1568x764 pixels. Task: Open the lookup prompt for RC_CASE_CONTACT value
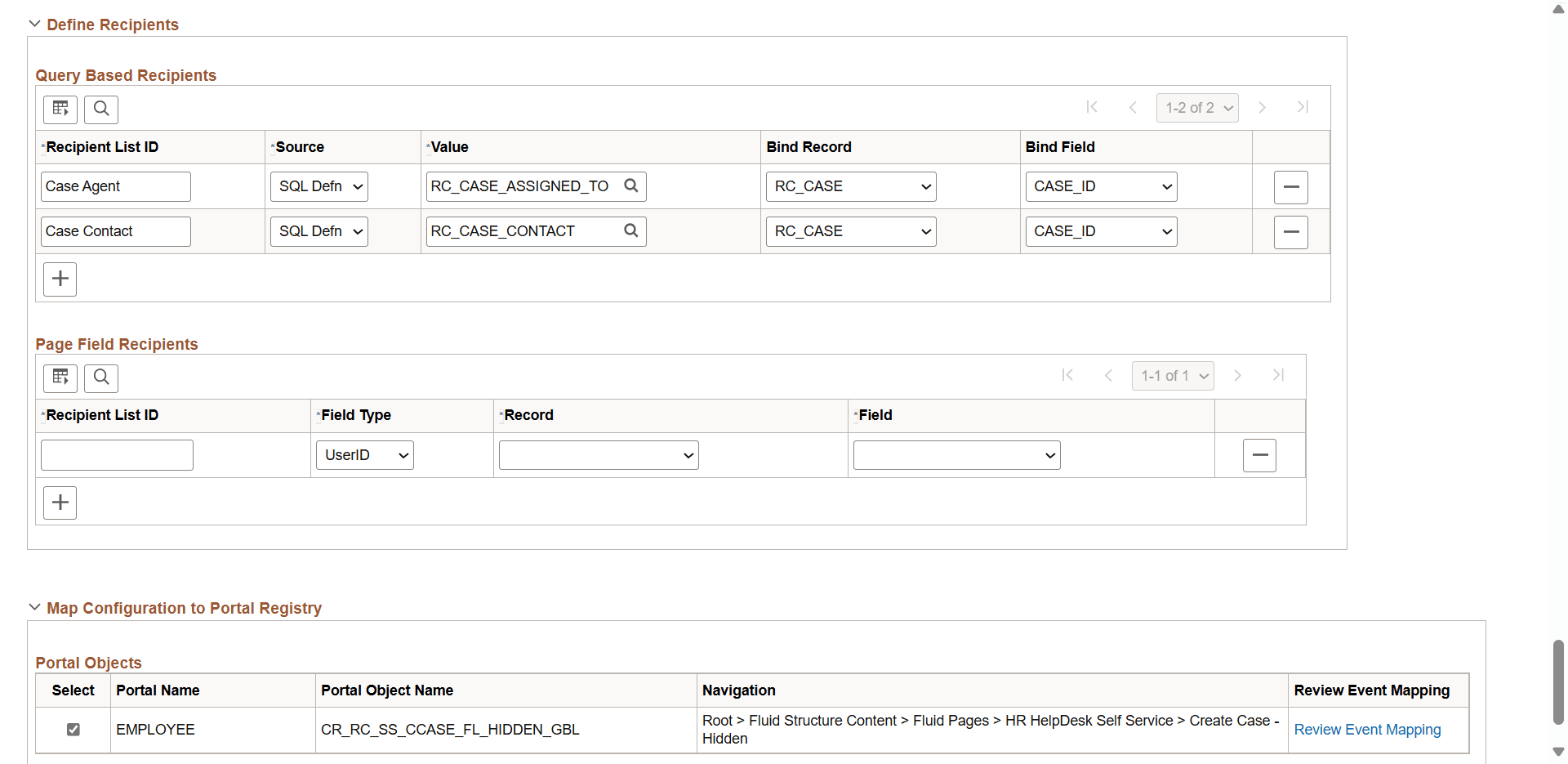(630, 230)
